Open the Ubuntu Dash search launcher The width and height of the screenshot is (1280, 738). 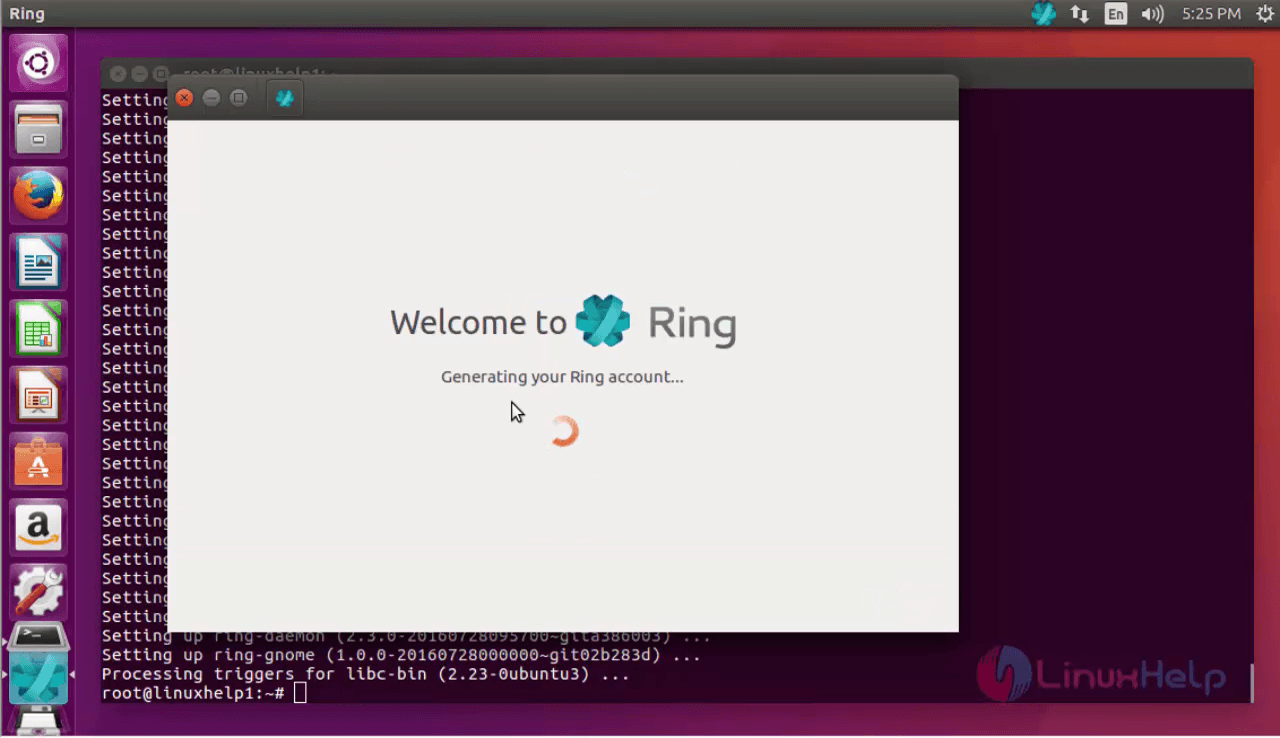[39, 64]
